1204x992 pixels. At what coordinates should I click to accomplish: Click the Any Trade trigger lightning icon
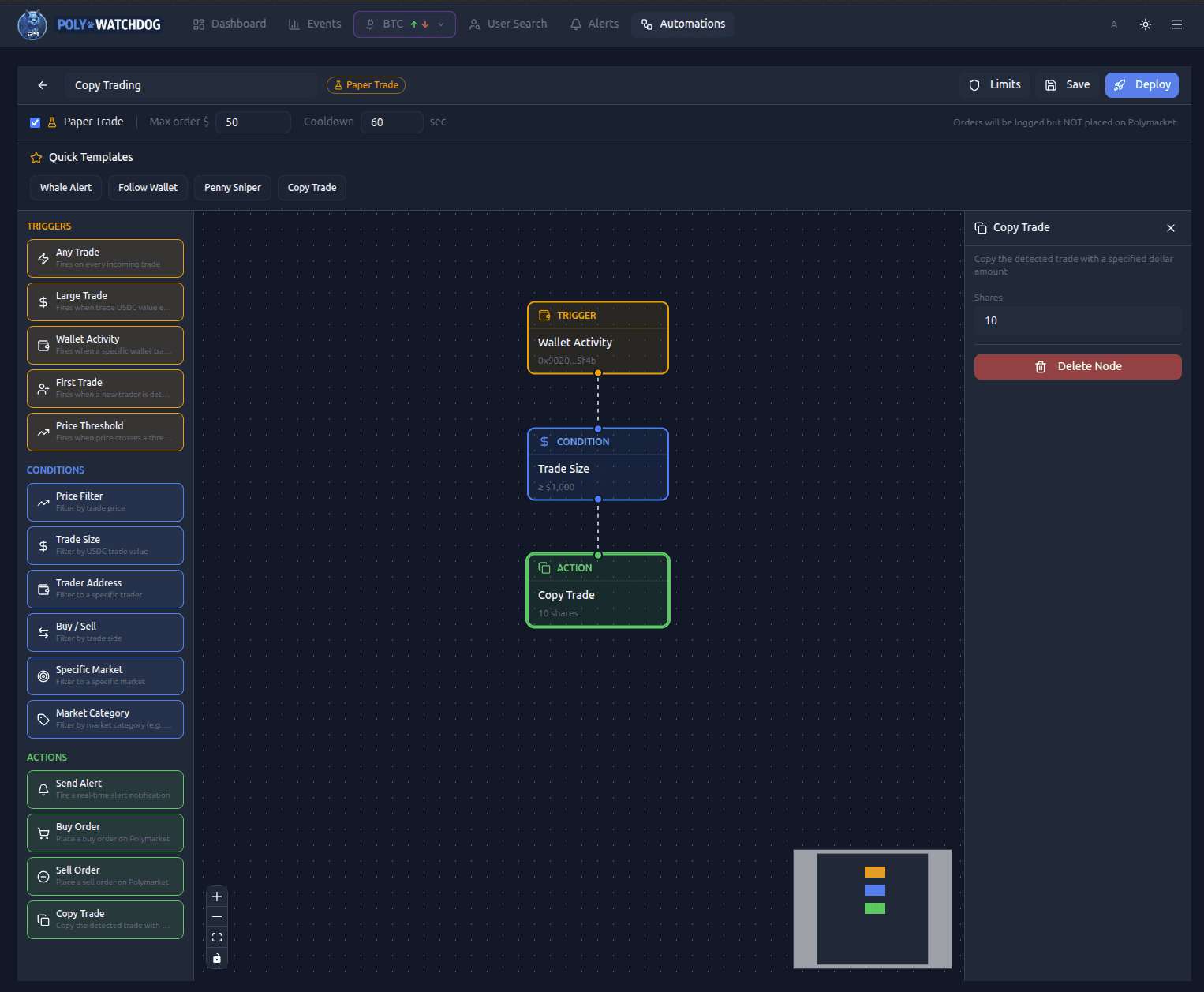(x=43, y=259)
